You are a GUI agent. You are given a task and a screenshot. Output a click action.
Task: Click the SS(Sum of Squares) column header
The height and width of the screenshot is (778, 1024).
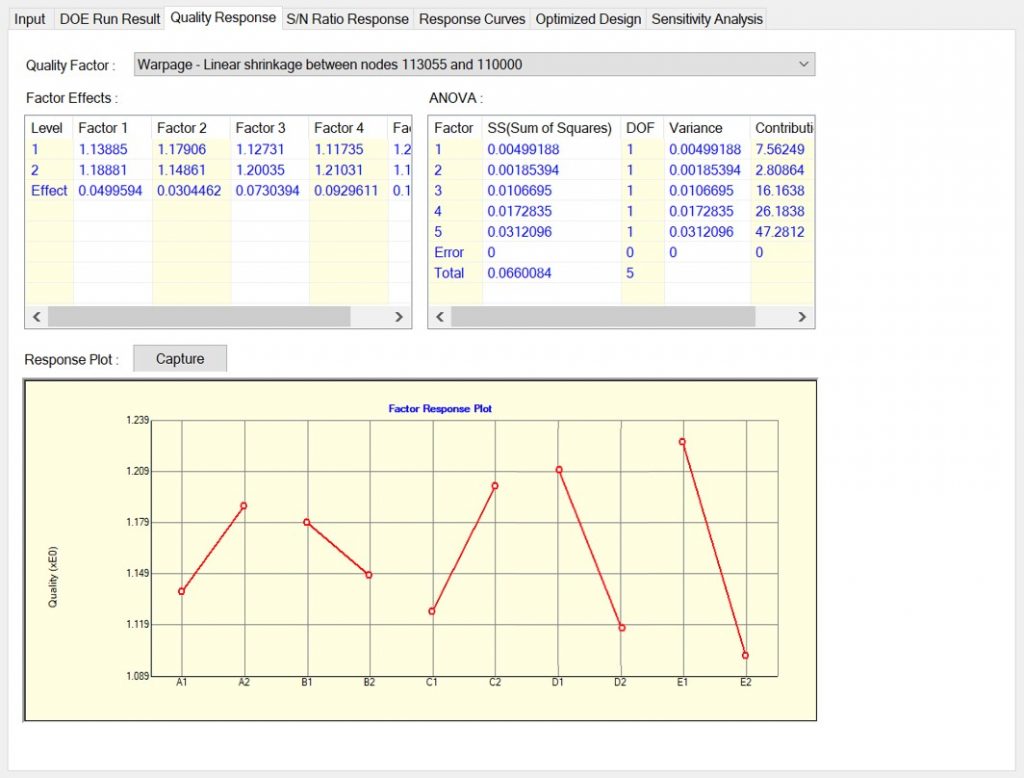coord(549,128)
